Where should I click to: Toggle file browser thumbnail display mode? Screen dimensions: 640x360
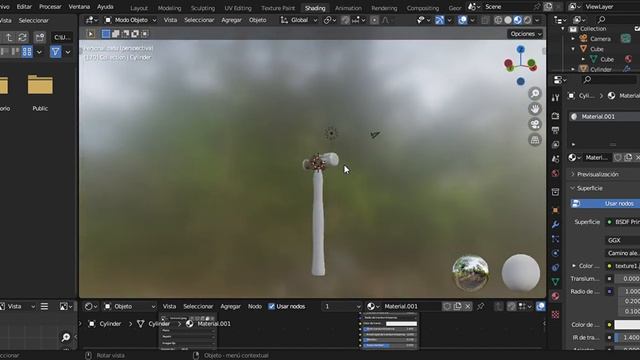(x=27, y=52)
